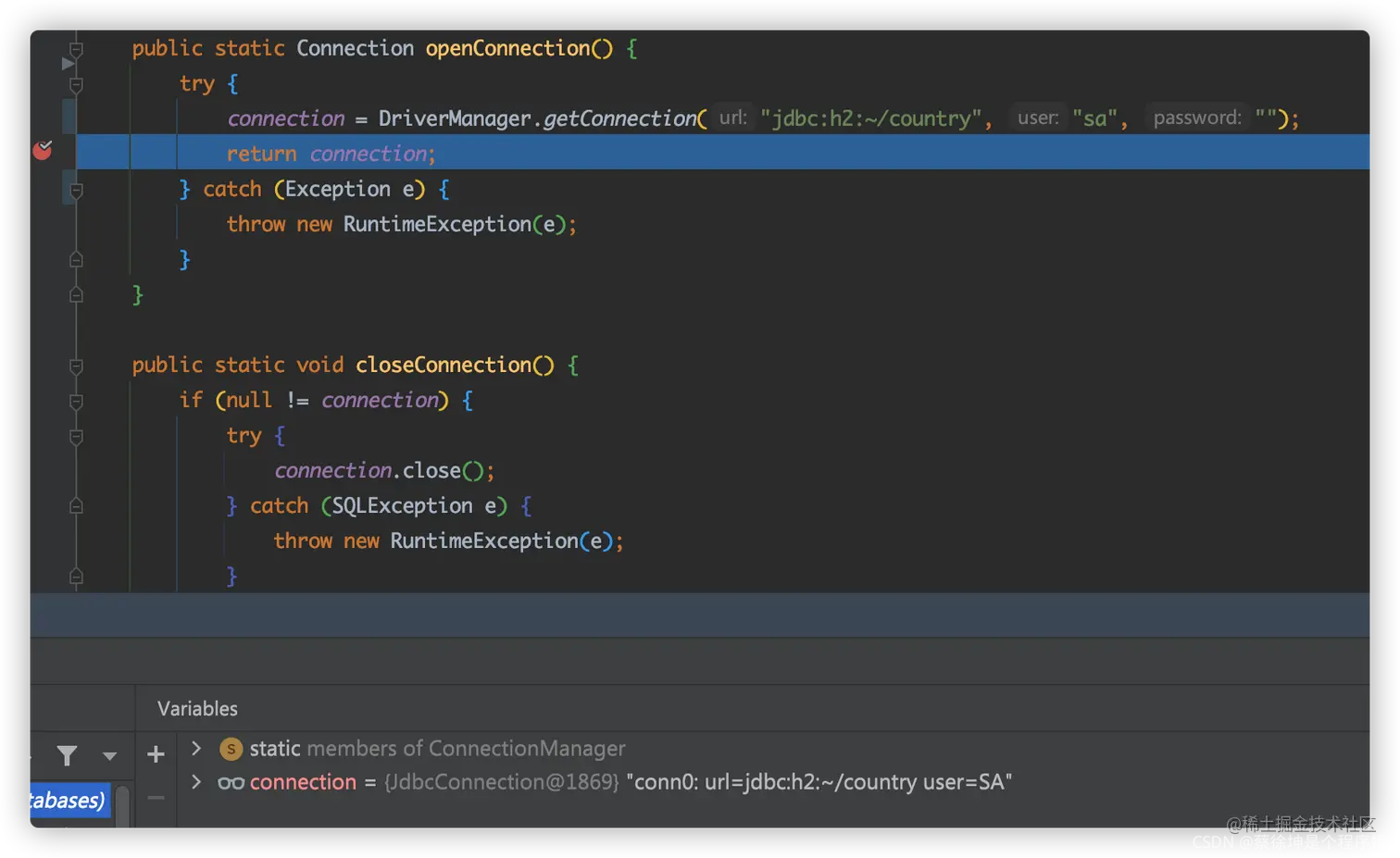Click the "sa" user string literal

1095,118
